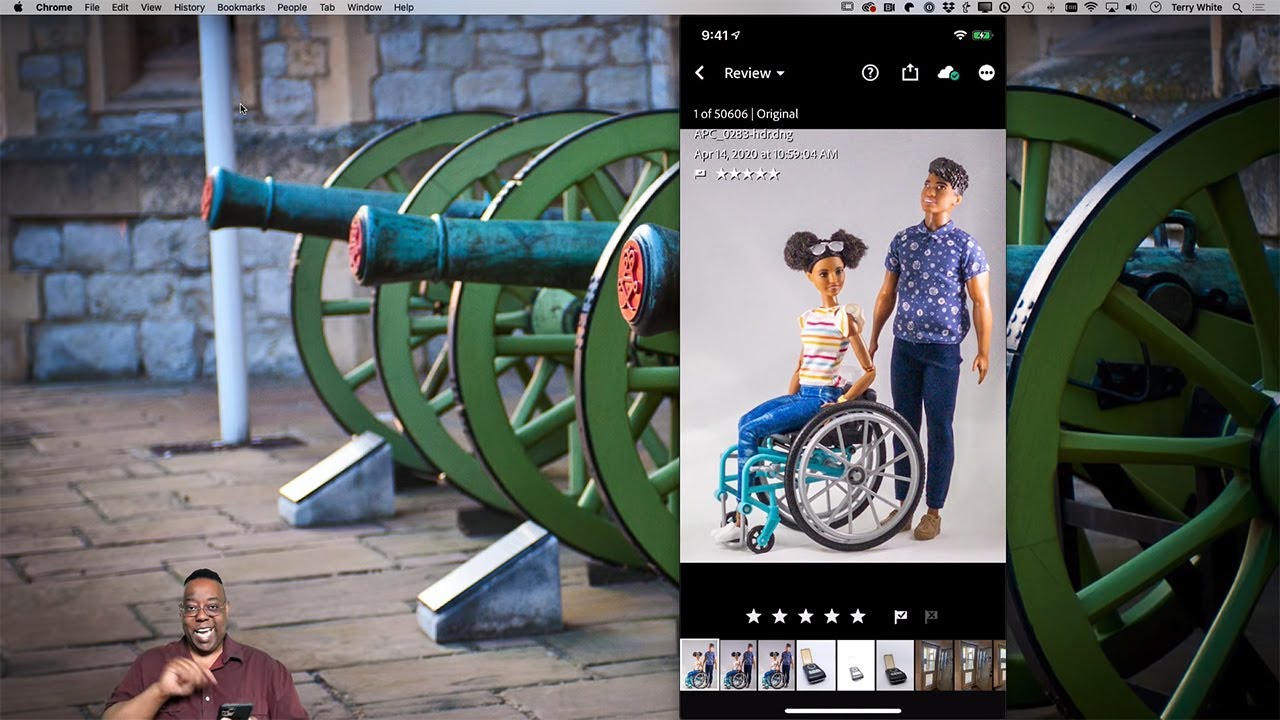Open the AirPlay display menu icon

point(1112,7)
